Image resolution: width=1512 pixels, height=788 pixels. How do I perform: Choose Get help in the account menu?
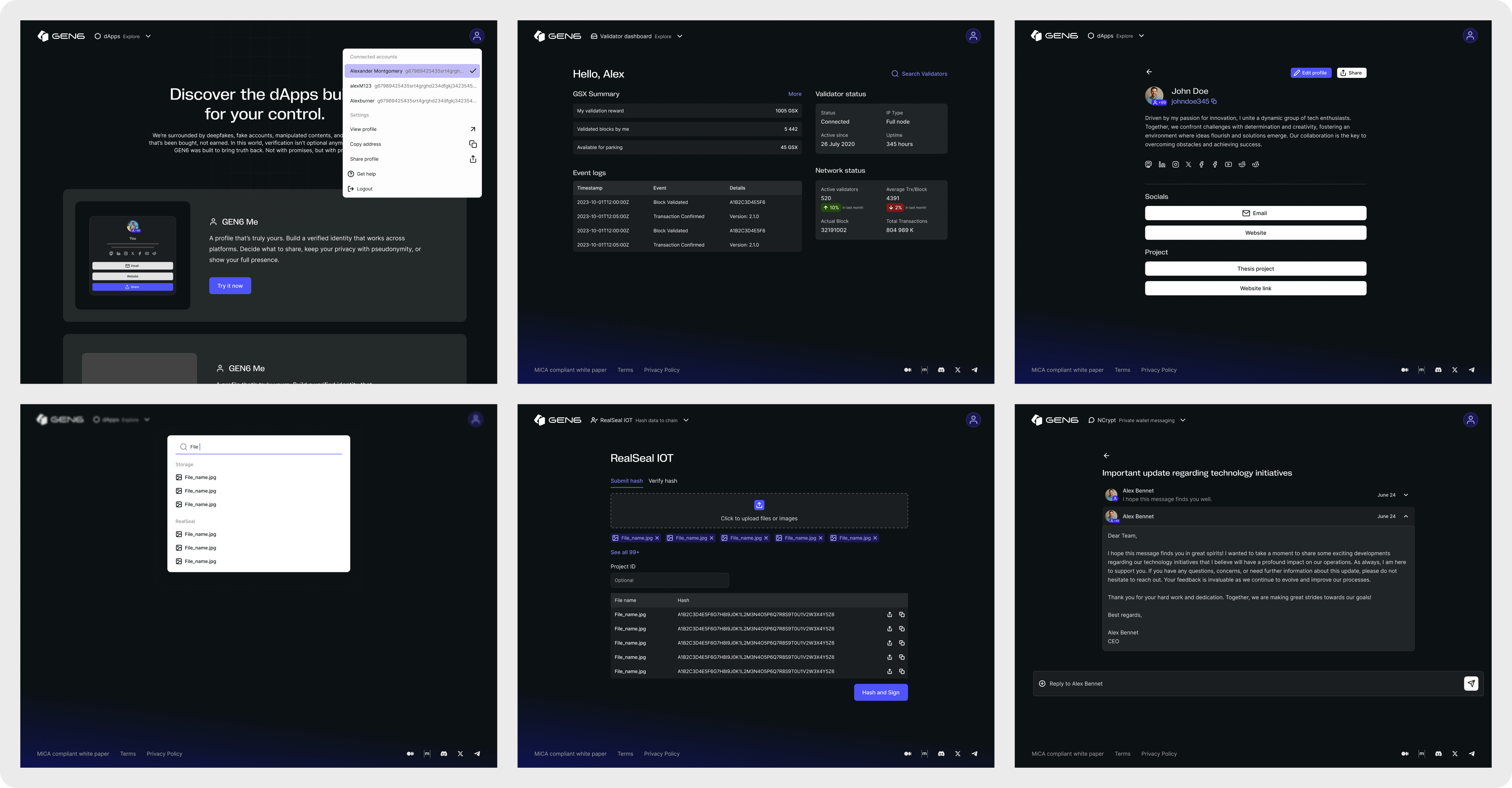412,174
